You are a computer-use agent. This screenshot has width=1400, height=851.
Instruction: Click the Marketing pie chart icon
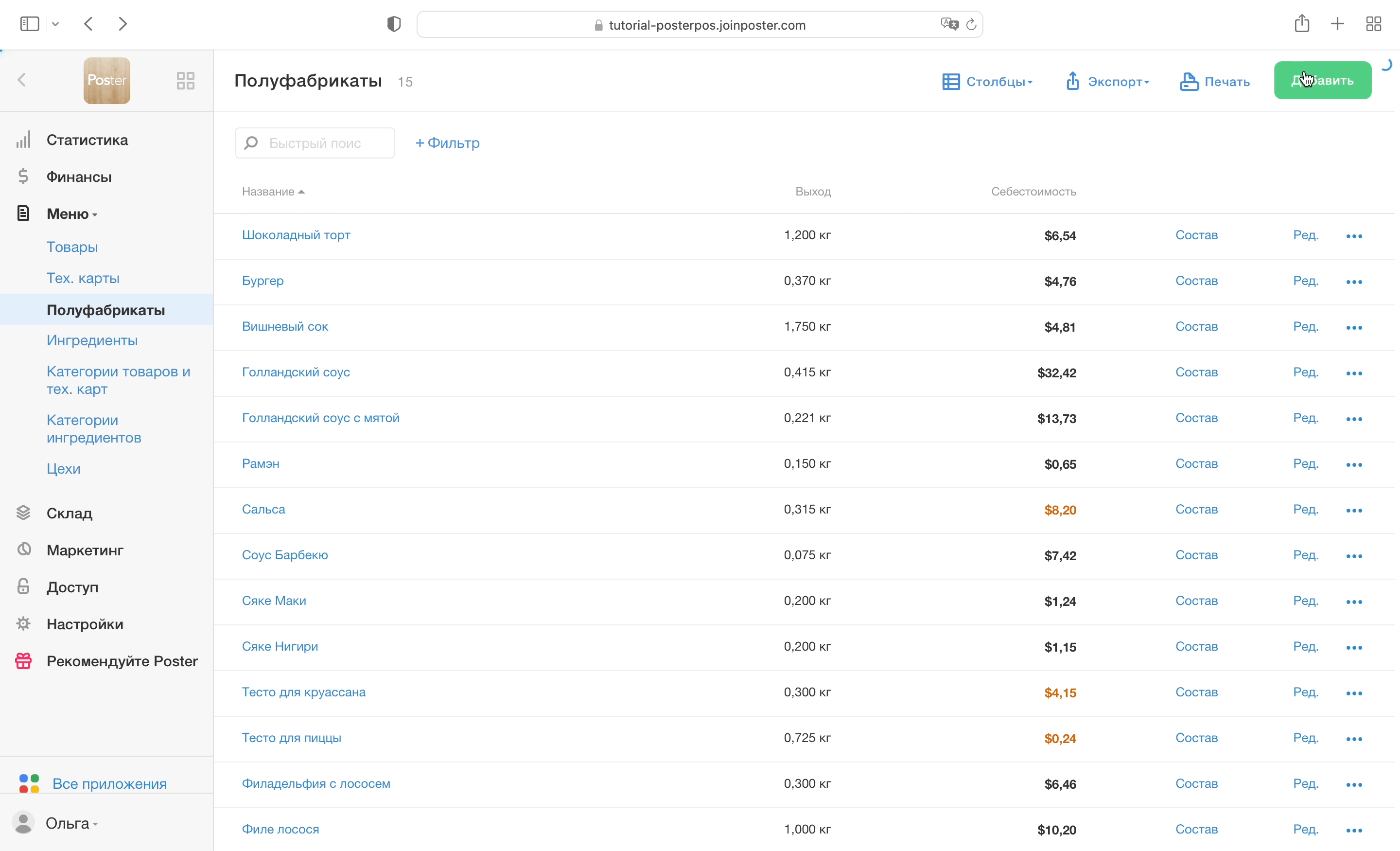tap(23, 550)
